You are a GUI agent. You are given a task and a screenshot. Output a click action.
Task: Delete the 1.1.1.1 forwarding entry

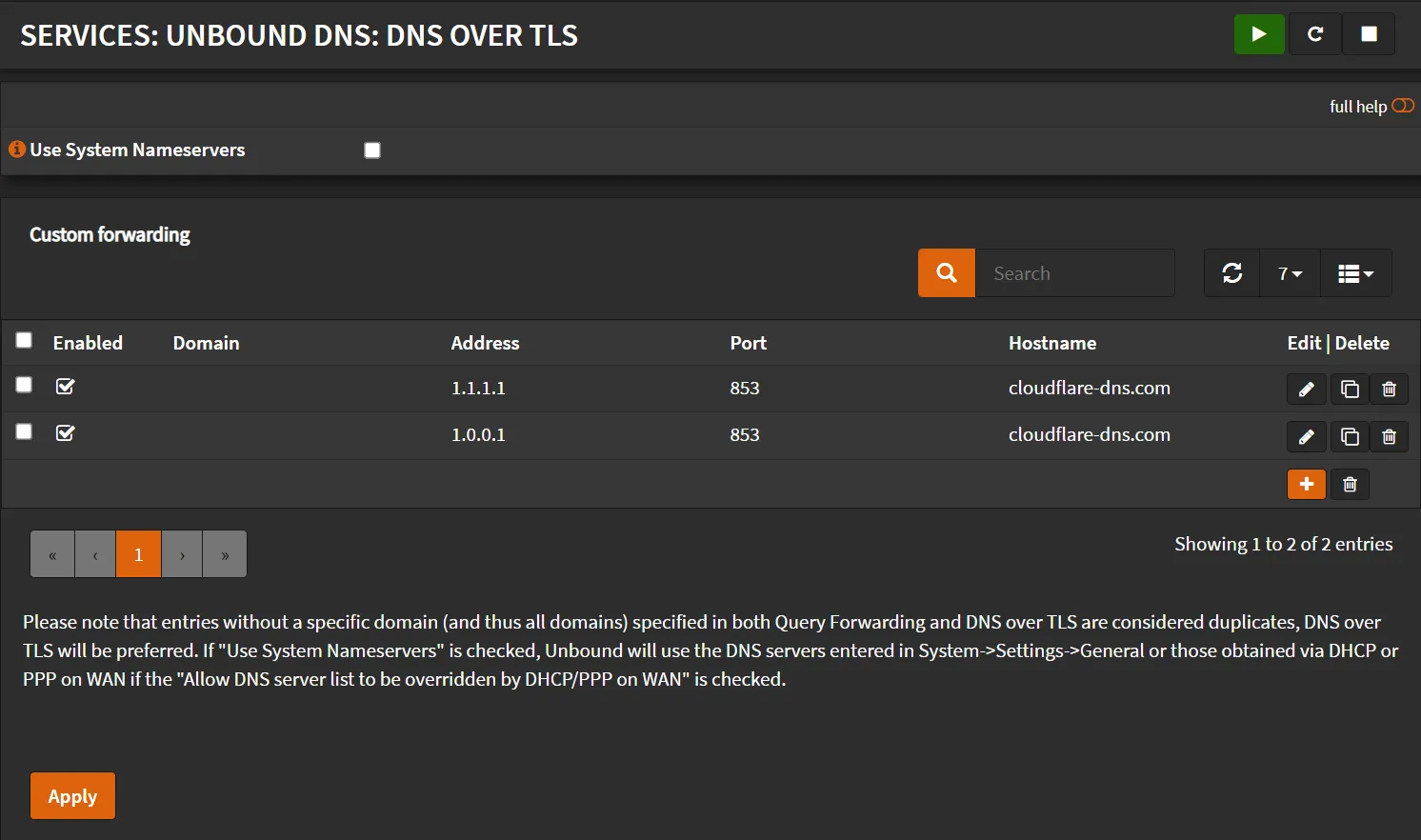tap(1389, 389)
